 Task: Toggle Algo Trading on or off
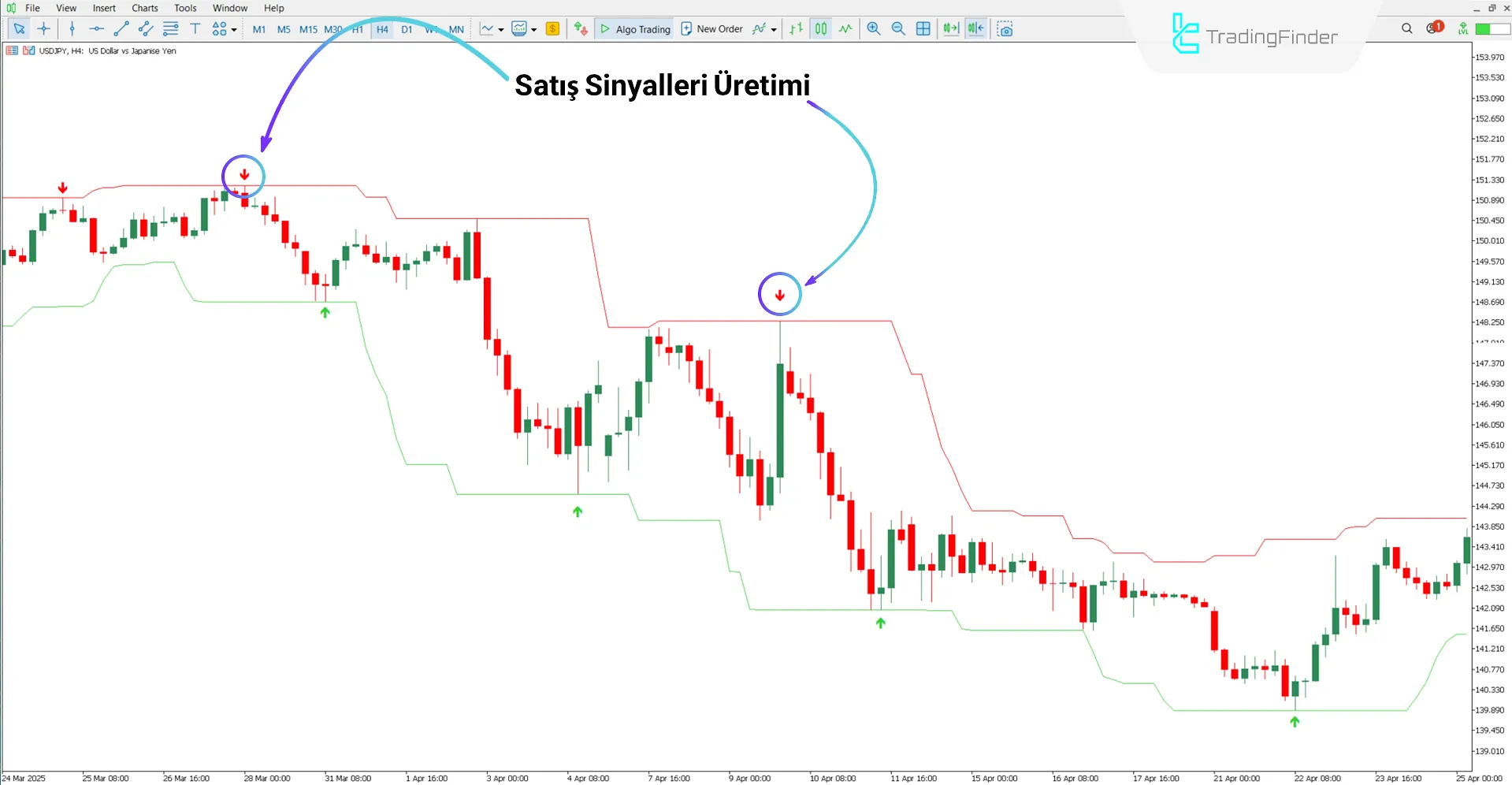[634, 28]
